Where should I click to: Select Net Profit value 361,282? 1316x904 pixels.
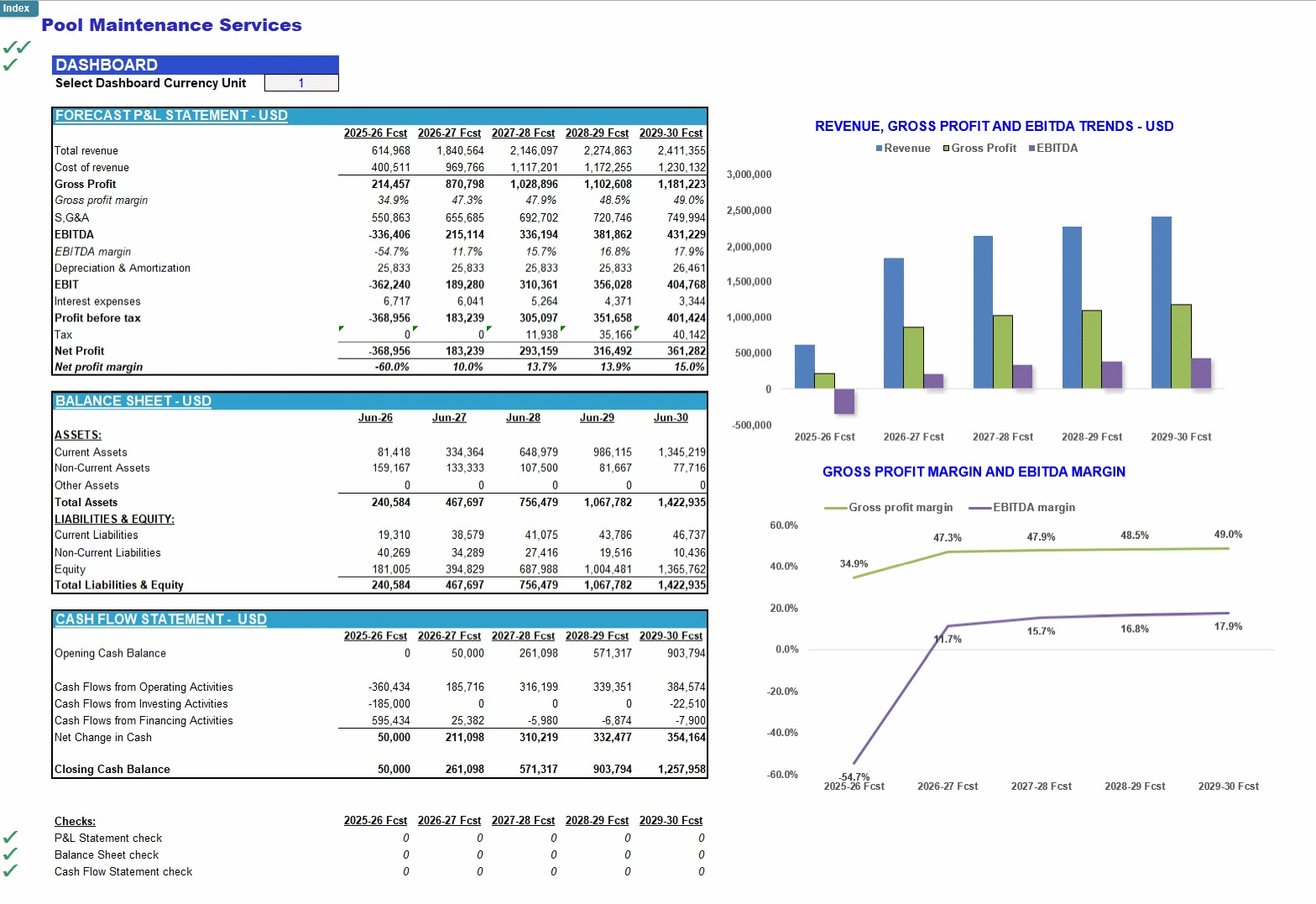coord(687,351)
